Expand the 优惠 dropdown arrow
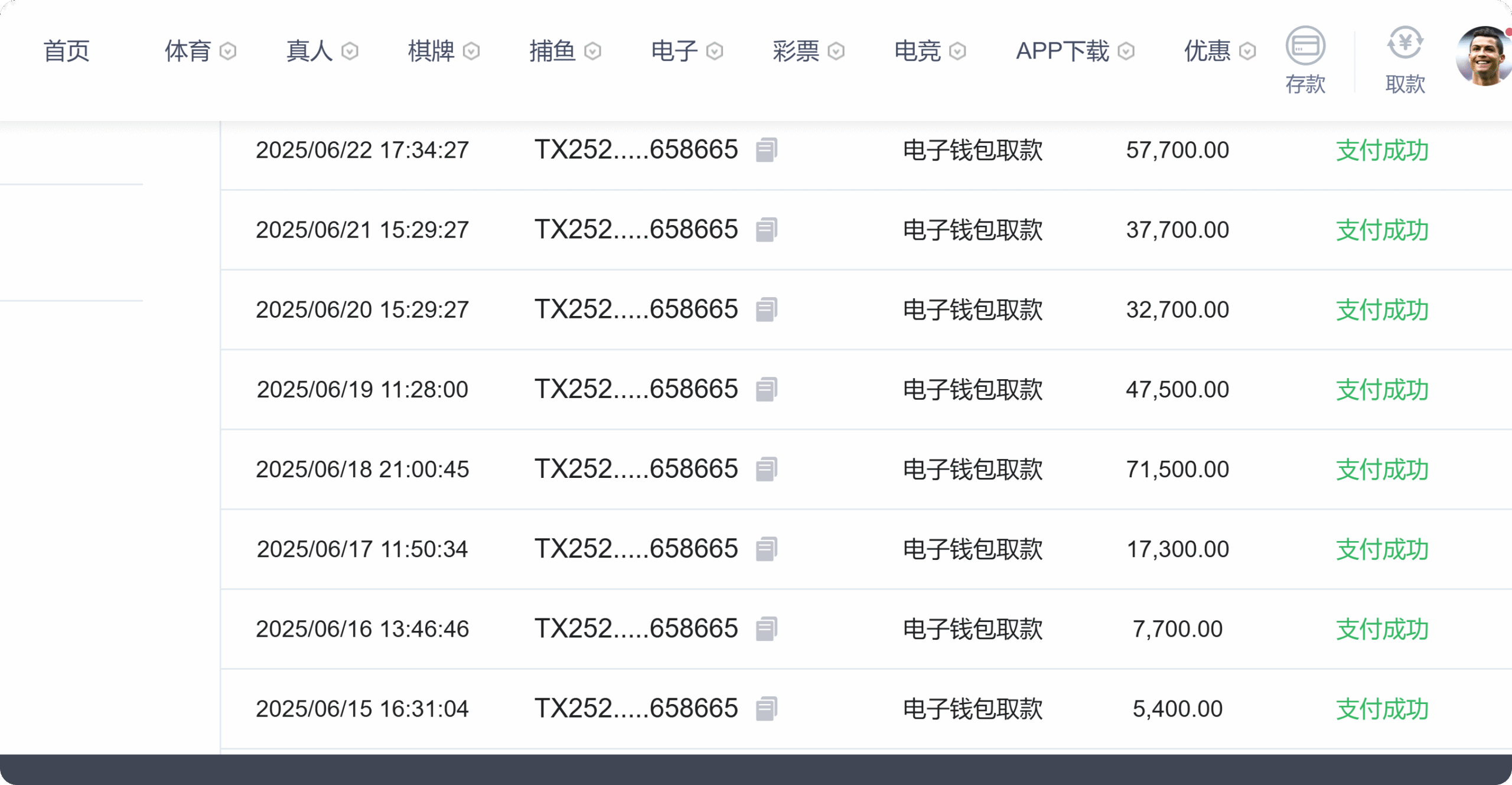Screen dimensions: 1512x785 [1247, 51]
